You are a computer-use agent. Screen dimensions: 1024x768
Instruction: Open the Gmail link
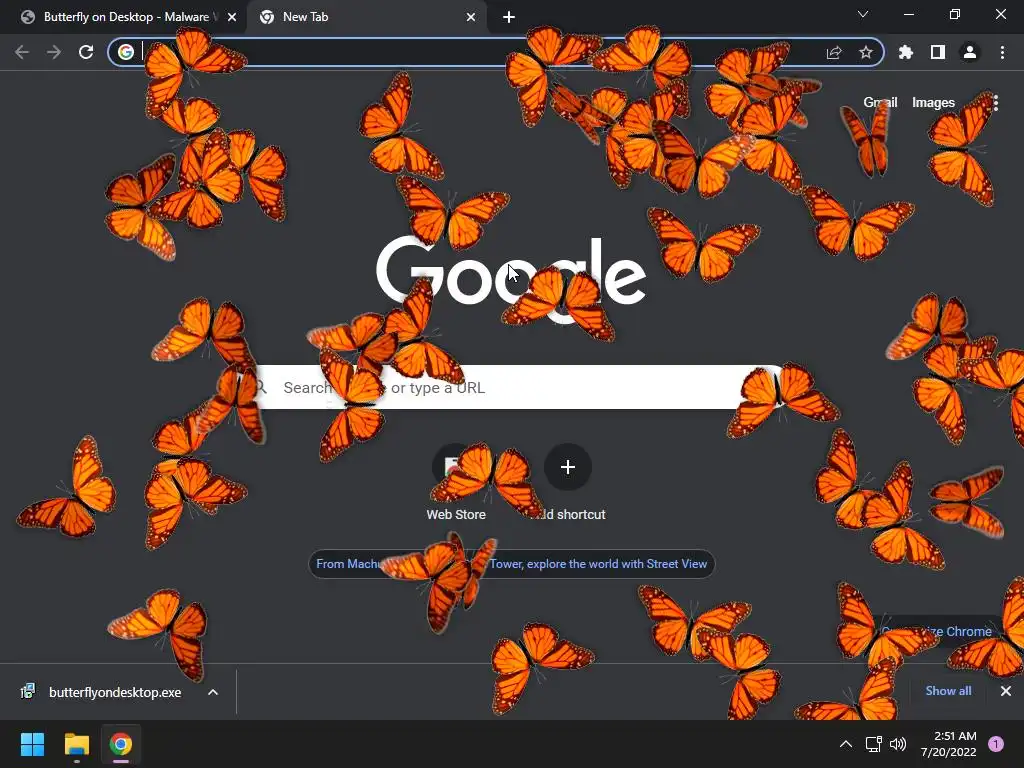880,103
